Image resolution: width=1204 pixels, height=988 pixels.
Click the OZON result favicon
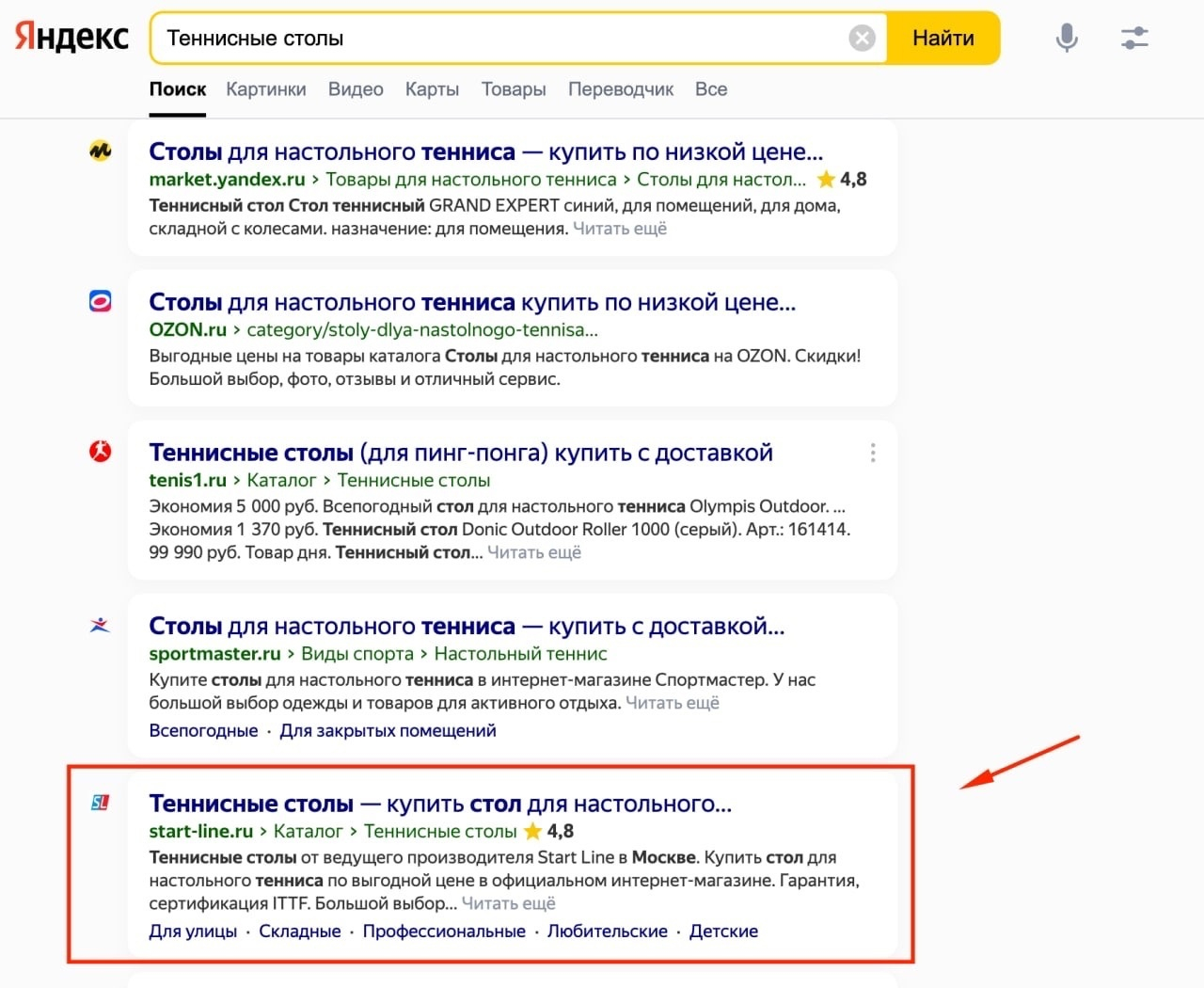101,301
